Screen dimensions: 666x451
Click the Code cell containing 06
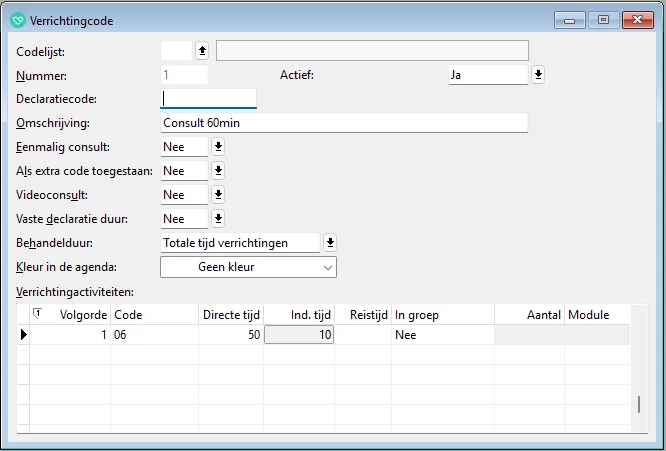[154, 336]
